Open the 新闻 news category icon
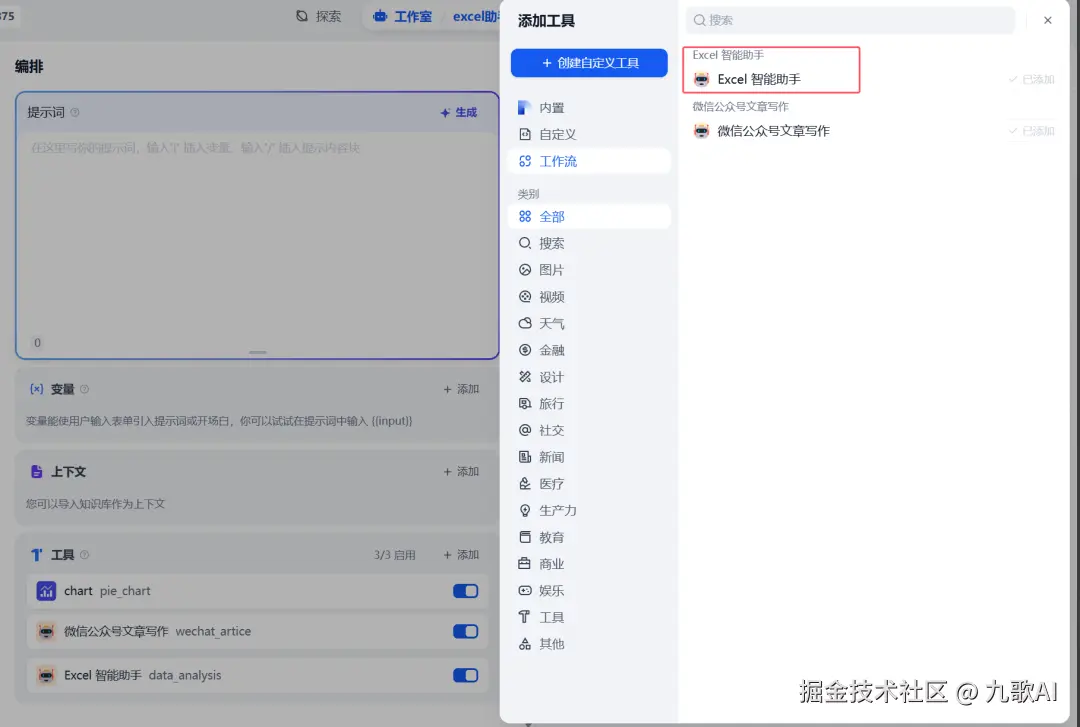1080x727 pixels. coord(525,457)
